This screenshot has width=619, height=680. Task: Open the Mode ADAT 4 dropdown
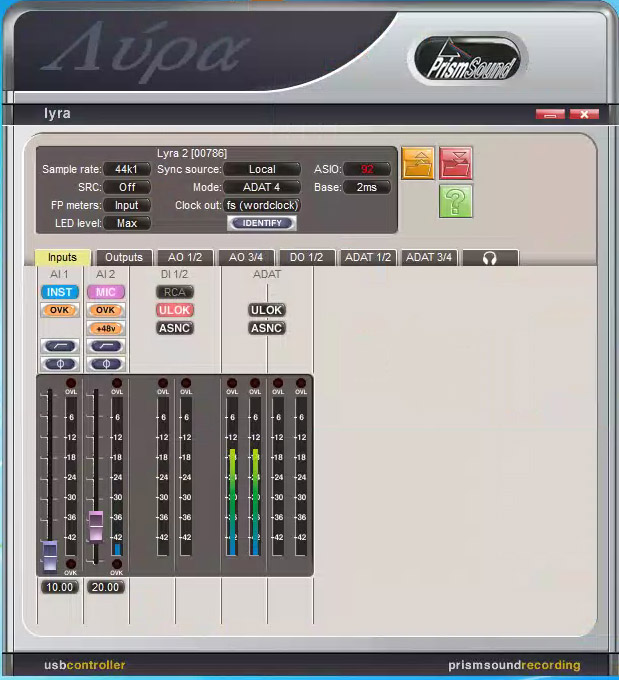point(262,187)
